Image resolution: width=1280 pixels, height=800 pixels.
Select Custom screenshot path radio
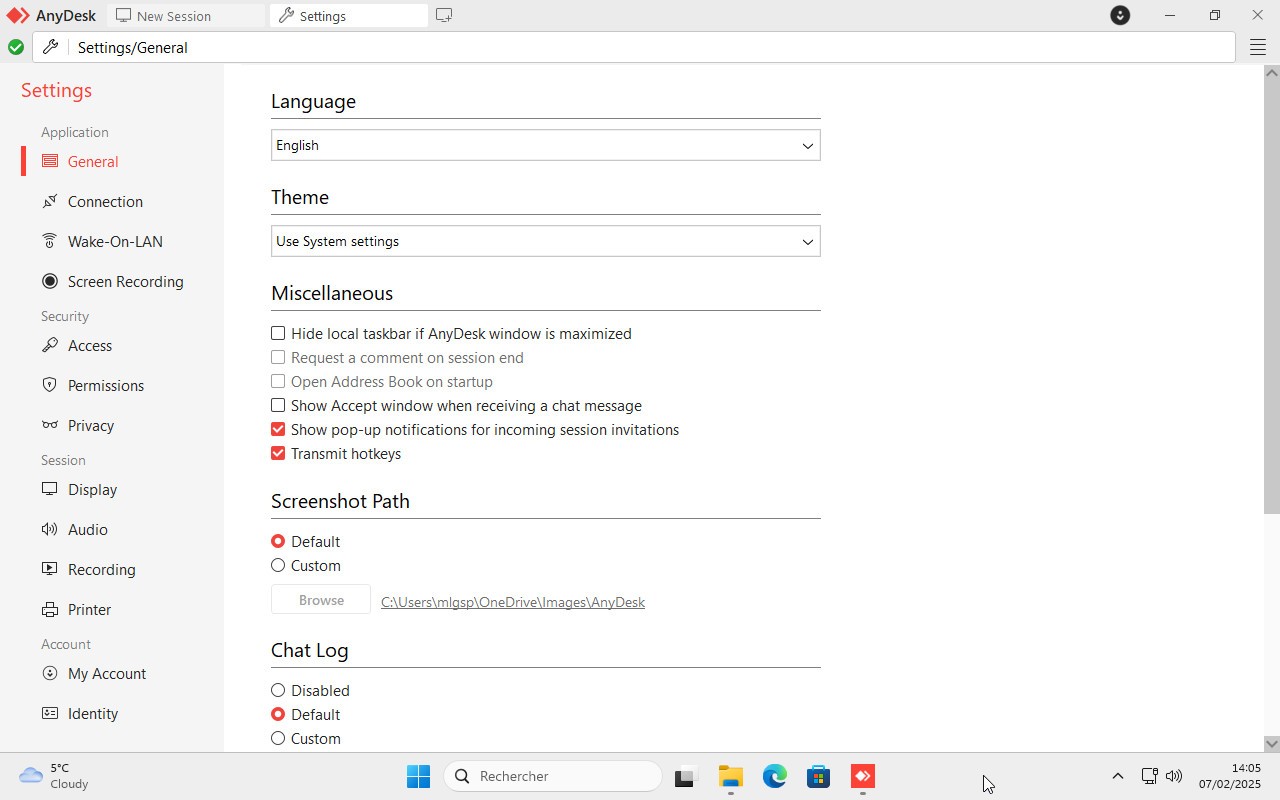(x=278, y=565)
